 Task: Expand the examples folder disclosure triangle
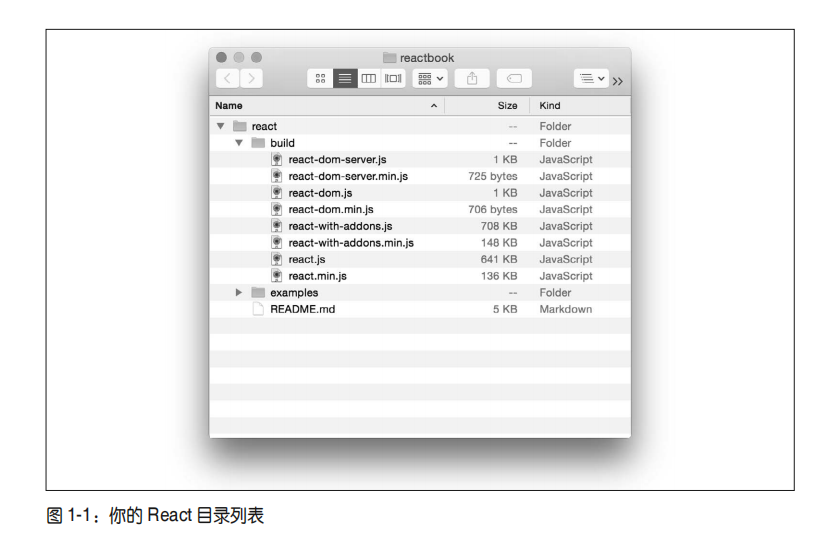pos(238,292)
